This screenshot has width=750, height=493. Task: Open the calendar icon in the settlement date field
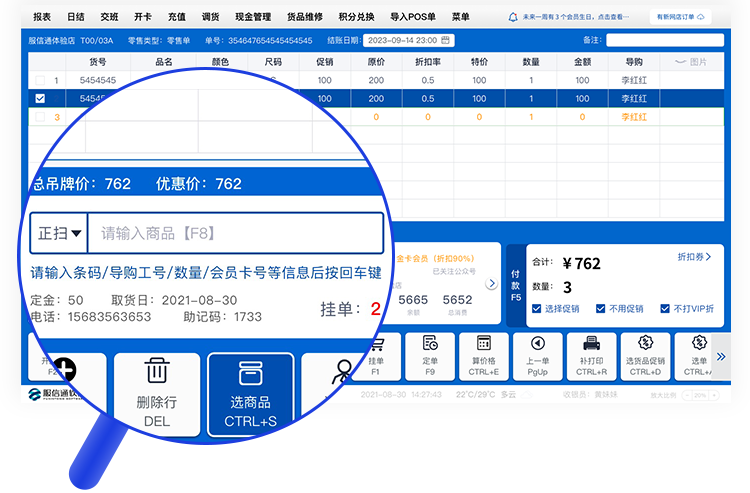[x=445, y=40]
